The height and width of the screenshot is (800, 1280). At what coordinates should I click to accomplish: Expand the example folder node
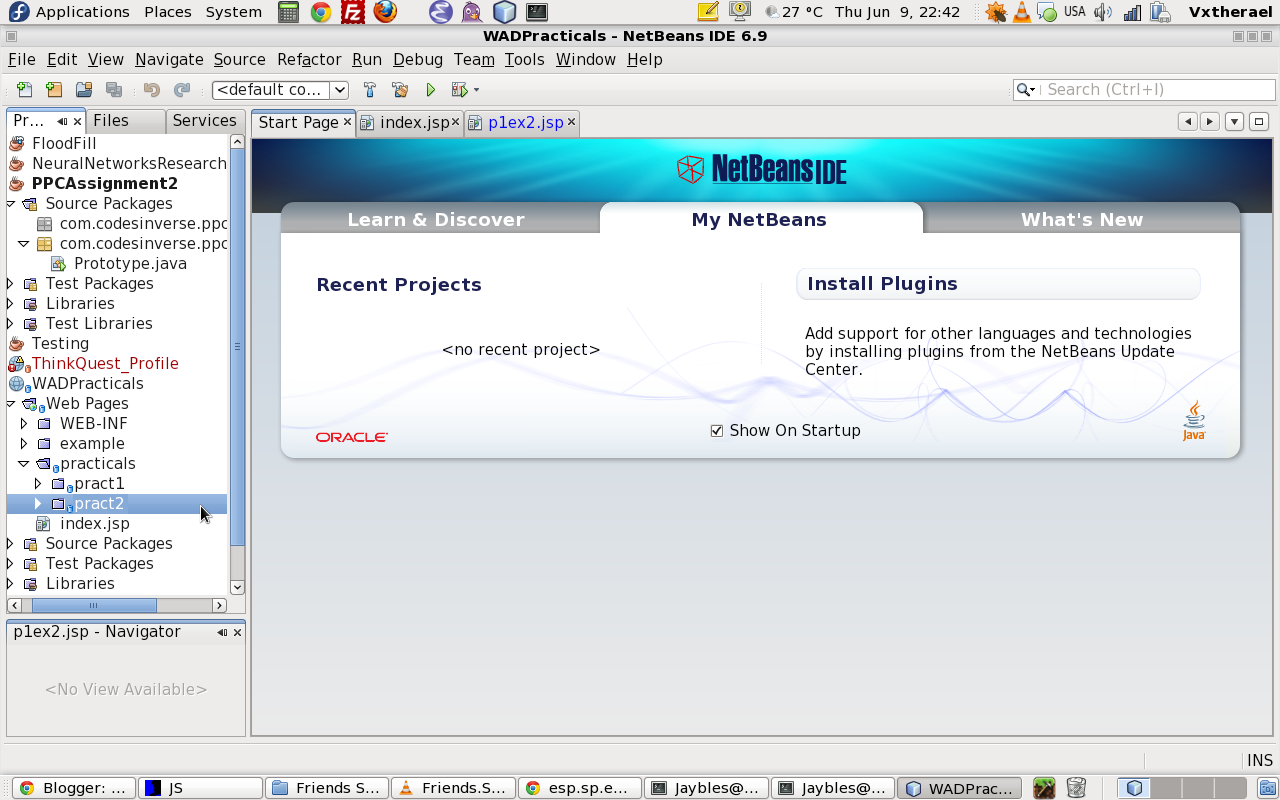25,443
